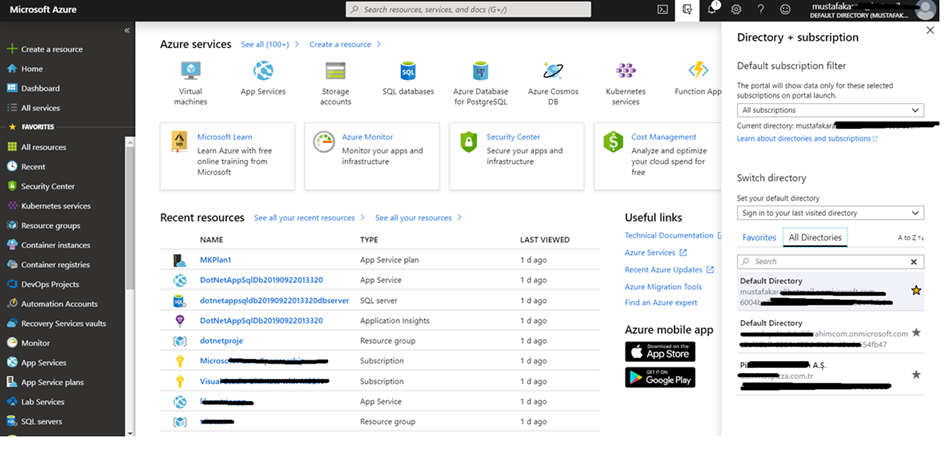Favorite the A.Ş. directory star

[x=916, y=374]
